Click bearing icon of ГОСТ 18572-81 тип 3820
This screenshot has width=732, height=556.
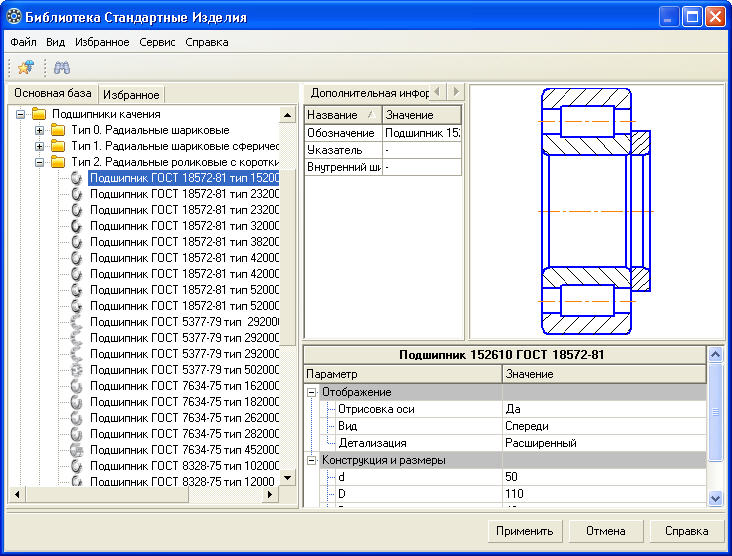77,242
